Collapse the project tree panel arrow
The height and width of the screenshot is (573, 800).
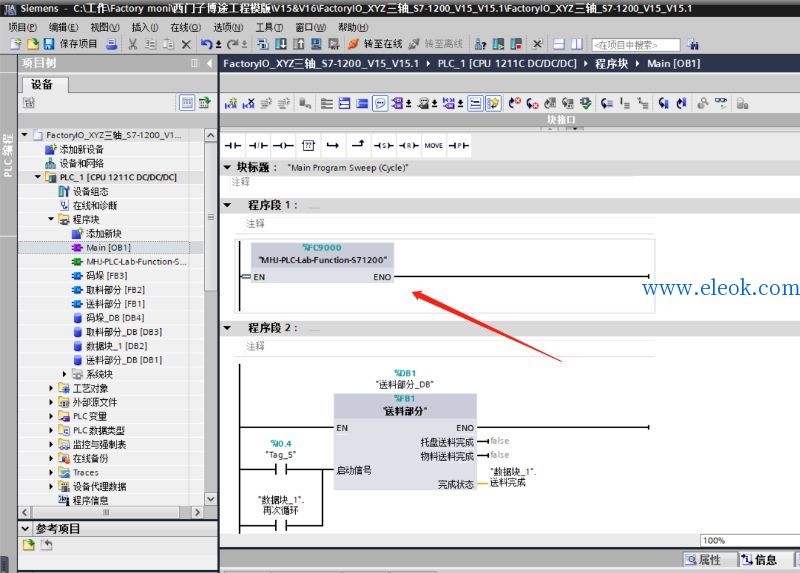(x=210, y=63)
